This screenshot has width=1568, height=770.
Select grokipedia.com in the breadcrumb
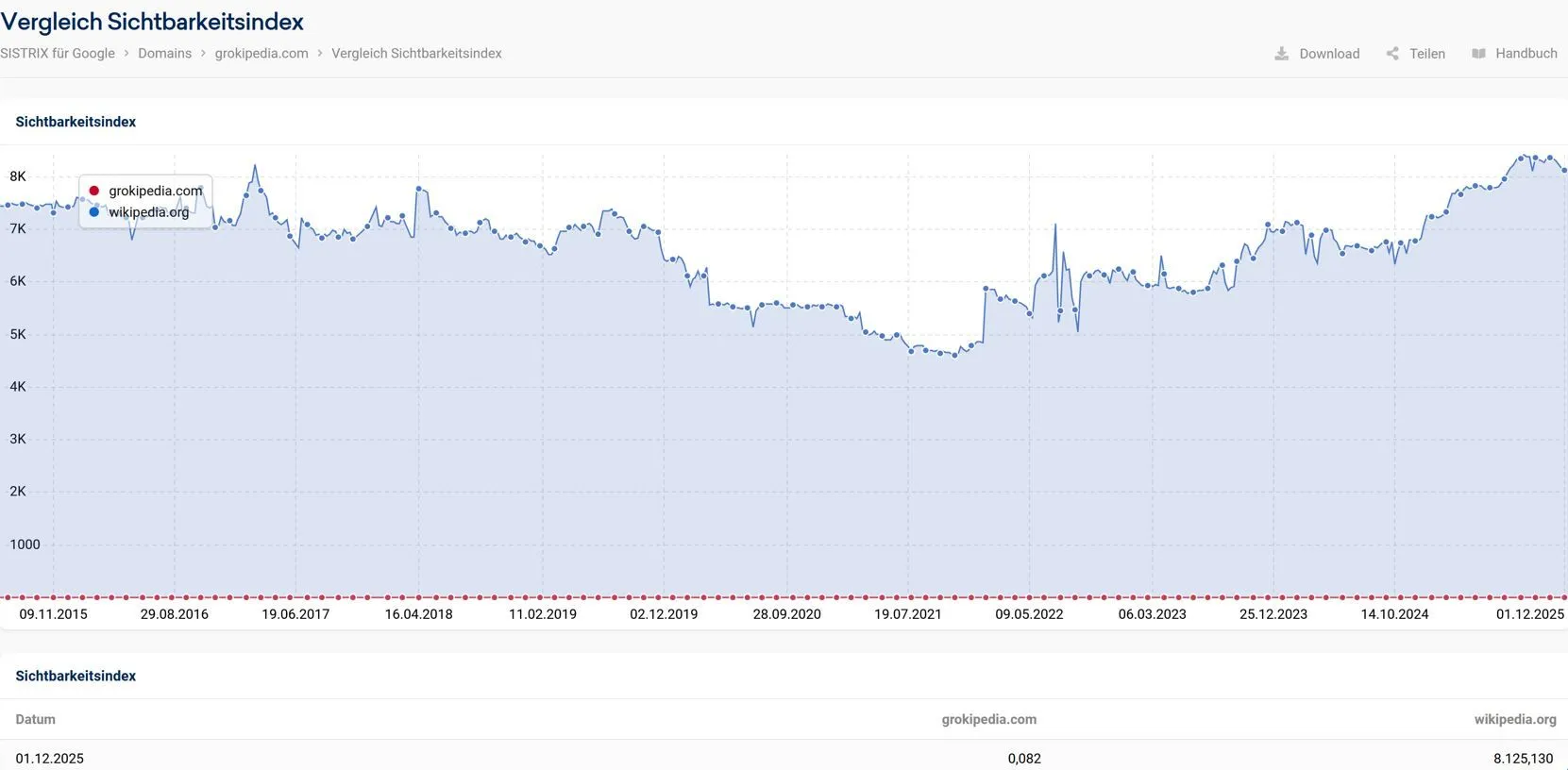click(x=261, y=54)
